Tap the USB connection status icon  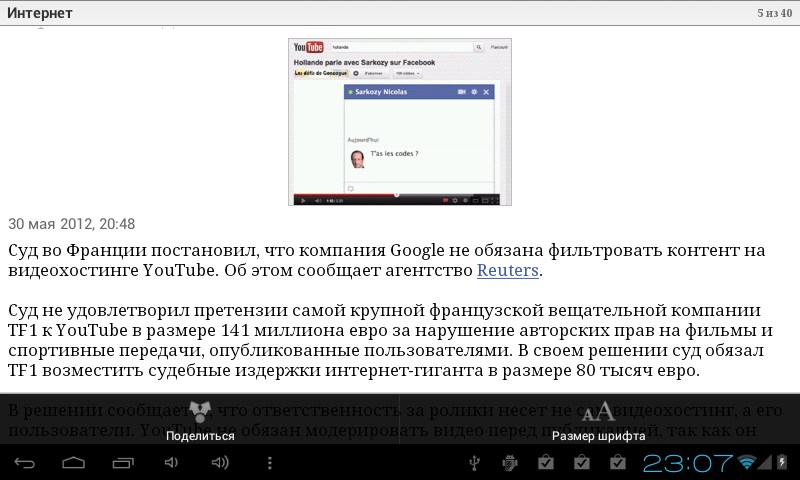pyautogui.click(x=475, y=463)
